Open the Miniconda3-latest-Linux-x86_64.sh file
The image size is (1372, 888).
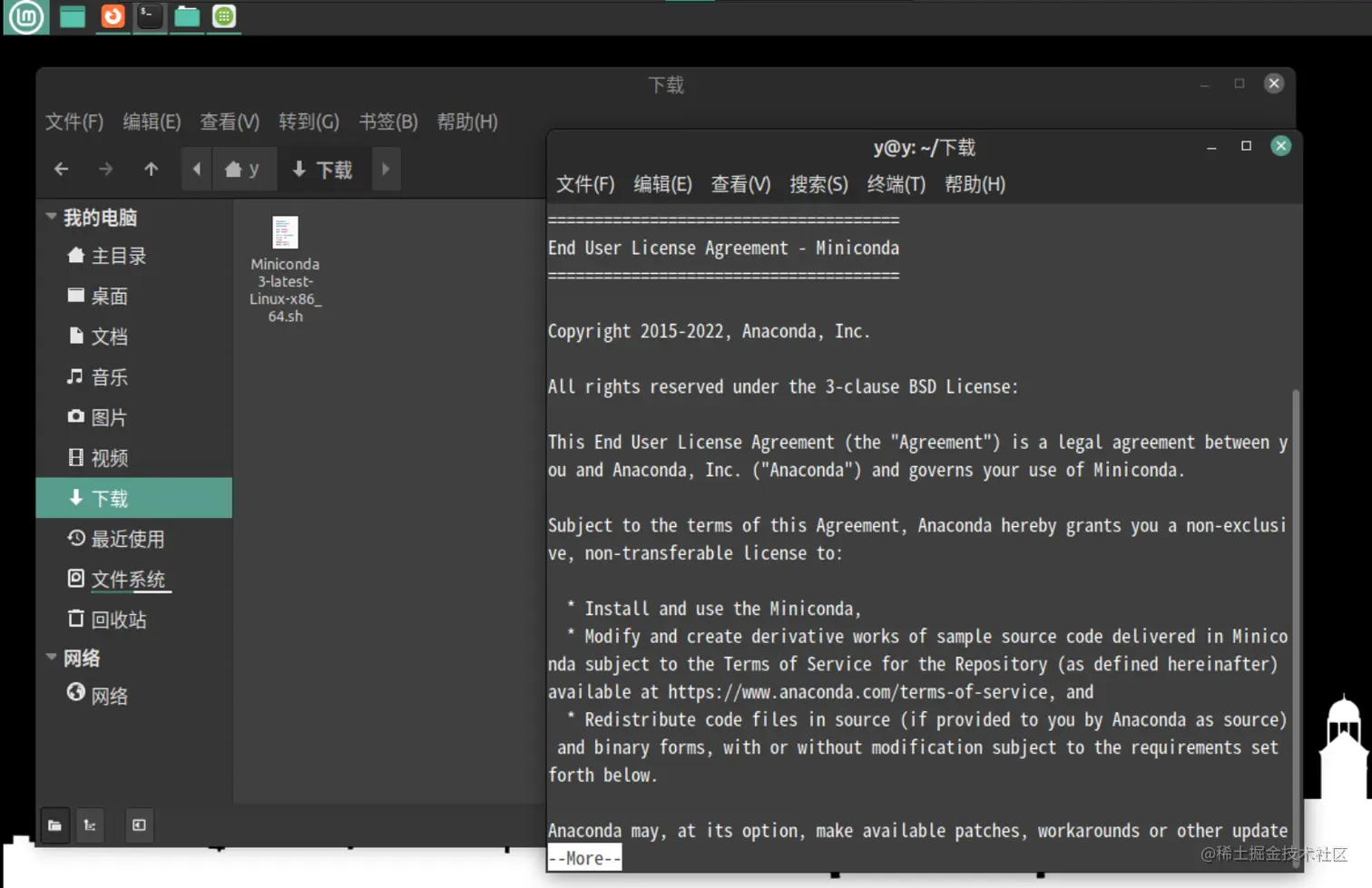tap(285, 269)
